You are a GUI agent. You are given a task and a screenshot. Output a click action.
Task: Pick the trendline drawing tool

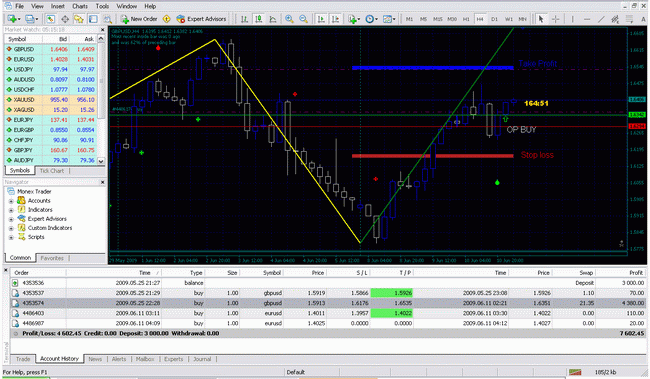(x=601, y=19)
